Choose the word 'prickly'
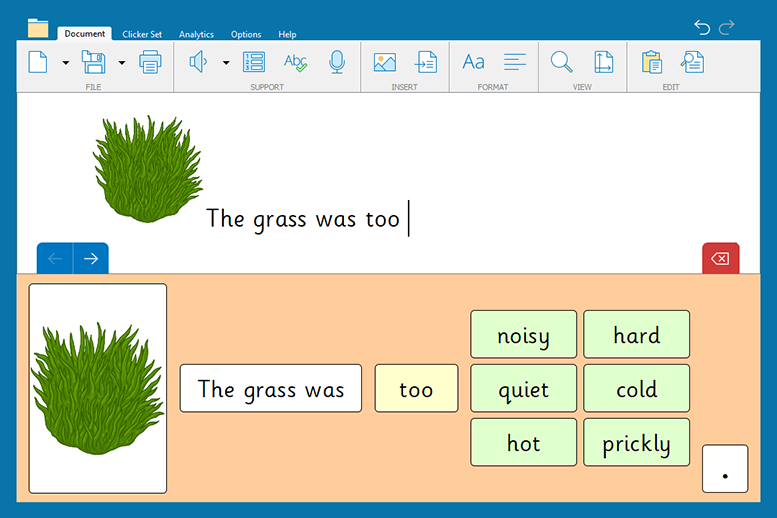Viewport: 777px width, 518px height. click(x=636, y=442)
